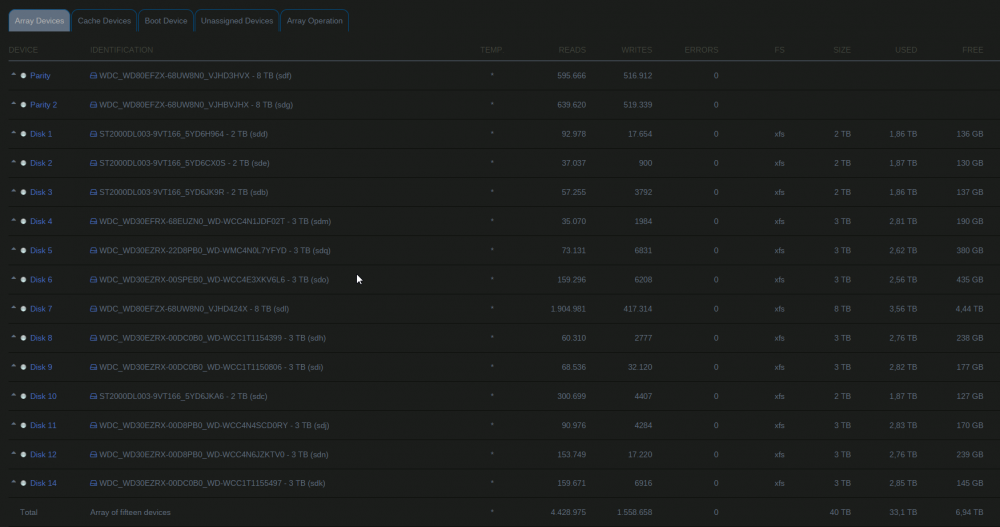Open the Disk 10 settings link
This screenshot has height=527, width=1000.
point(43,396)
